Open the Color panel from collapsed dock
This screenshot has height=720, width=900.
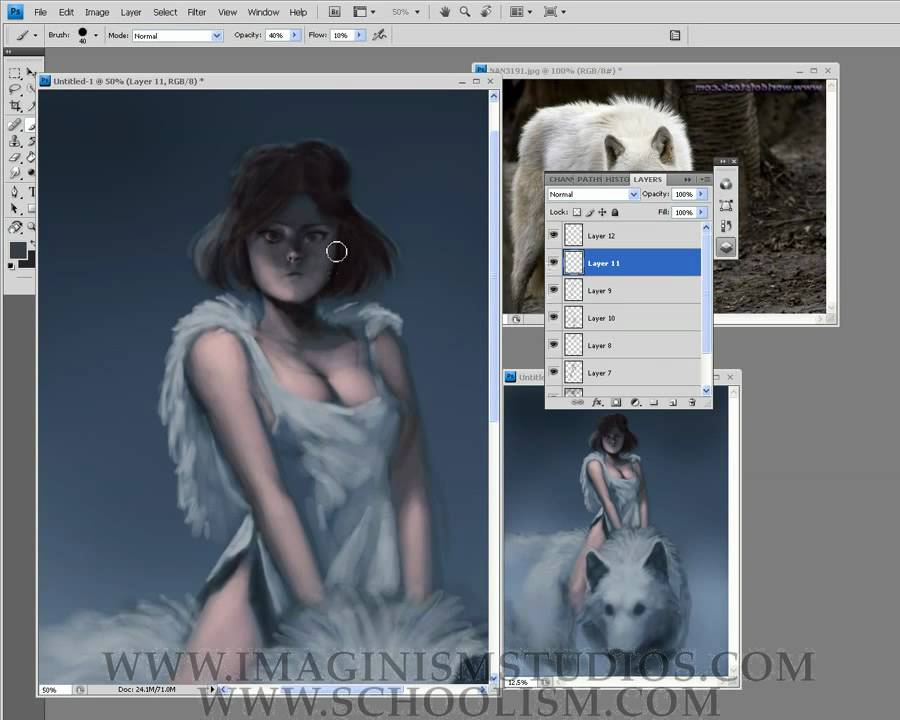pyautogui.click(x=726, y=184)
